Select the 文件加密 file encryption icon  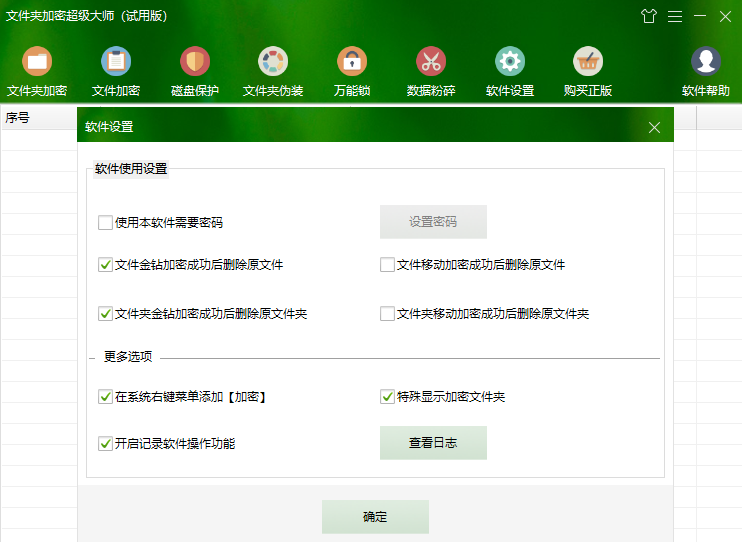pyautogui.click(x=116, y=62)
